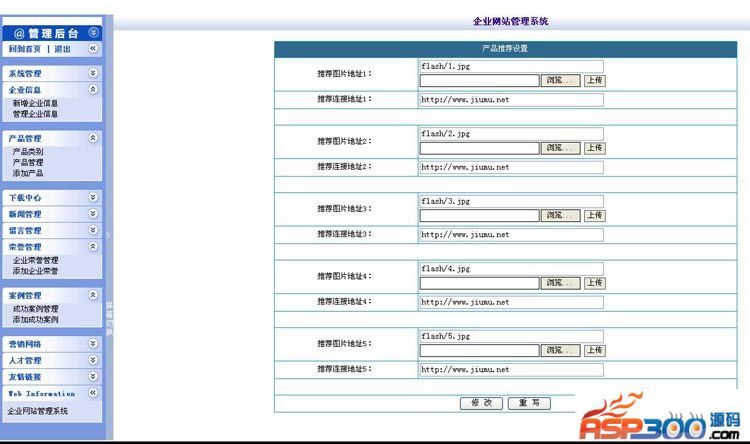Click the 推荐连接地址3 URL field
750x444 pixels.
(511, 235)
